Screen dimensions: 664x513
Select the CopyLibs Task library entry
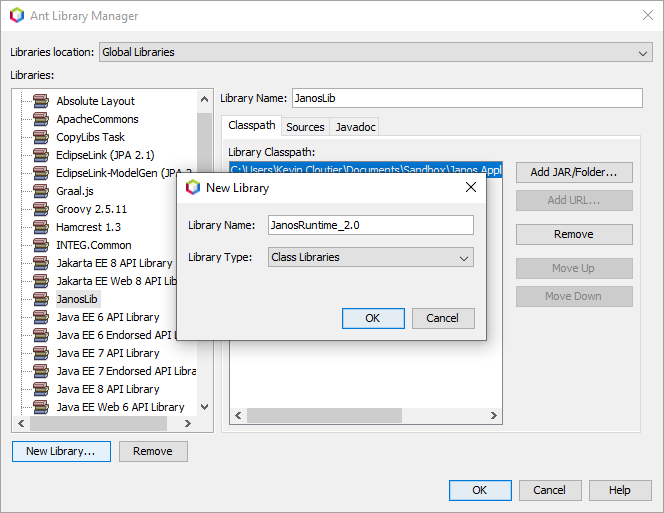pos(91,137)
